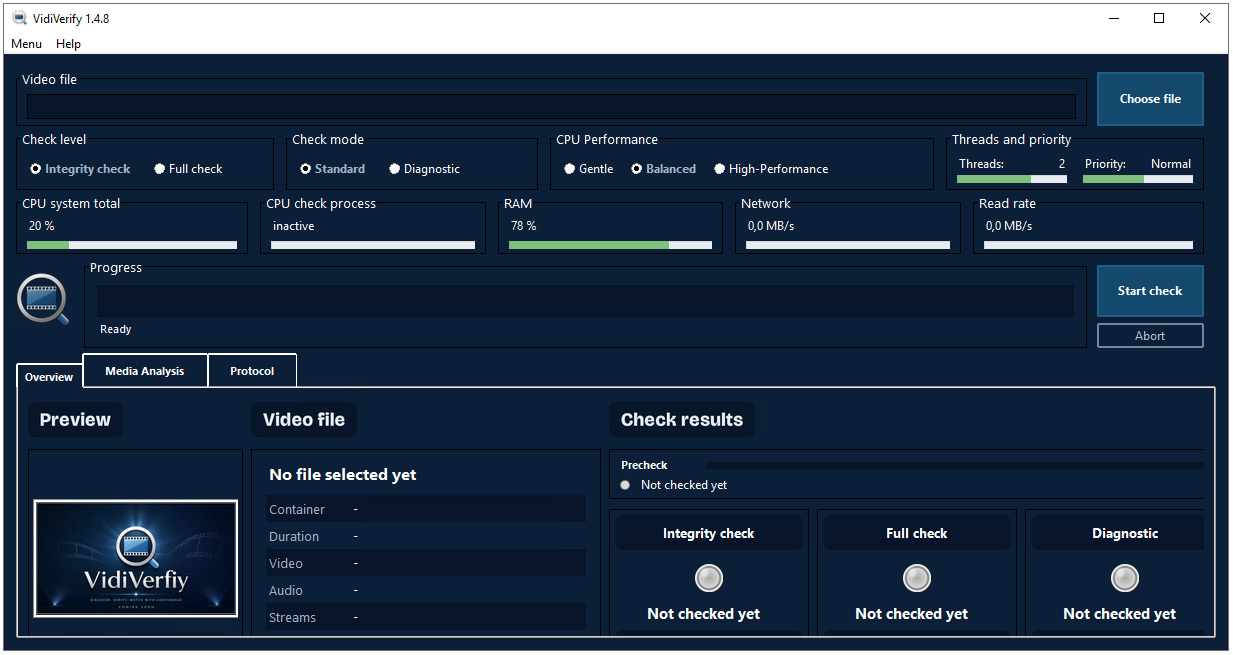Screen dimensions: 1233x655
Task: Click the '20 %' CPU total value
Action: coord(42,226)
